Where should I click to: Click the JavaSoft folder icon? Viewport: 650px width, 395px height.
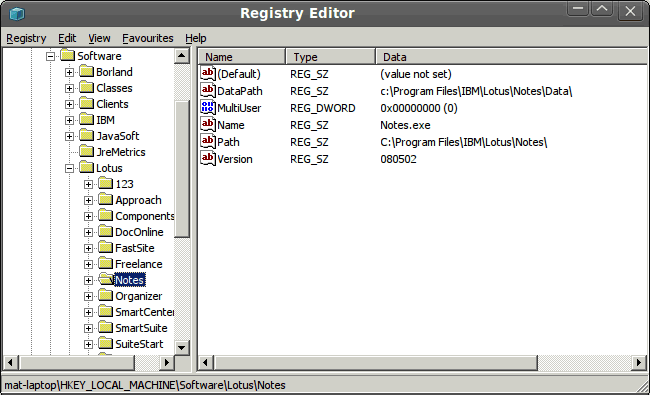coord(87,136)
